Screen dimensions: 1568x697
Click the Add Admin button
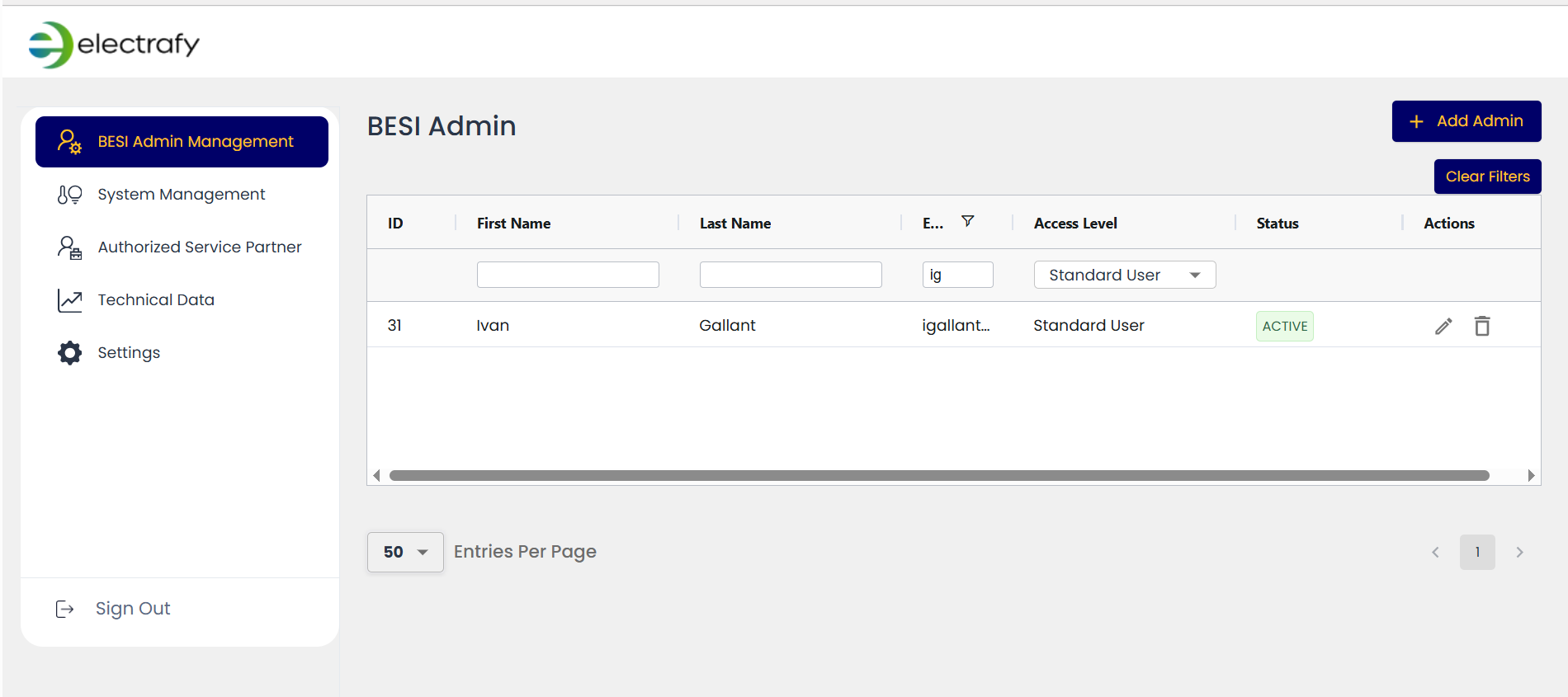(x=1466, y=121)
